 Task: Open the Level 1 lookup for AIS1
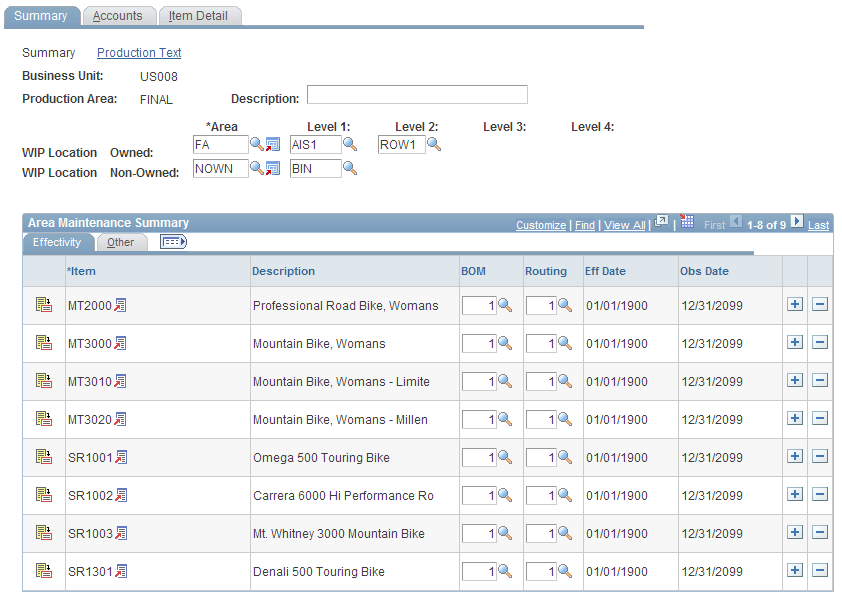[x=347, y=144]
